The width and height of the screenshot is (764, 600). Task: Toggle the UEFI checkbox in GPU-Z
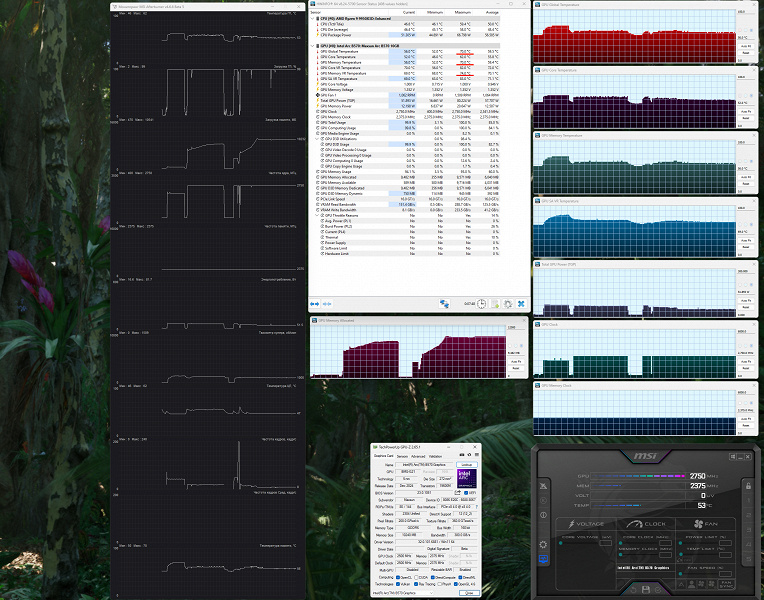[x=464, y=491]
